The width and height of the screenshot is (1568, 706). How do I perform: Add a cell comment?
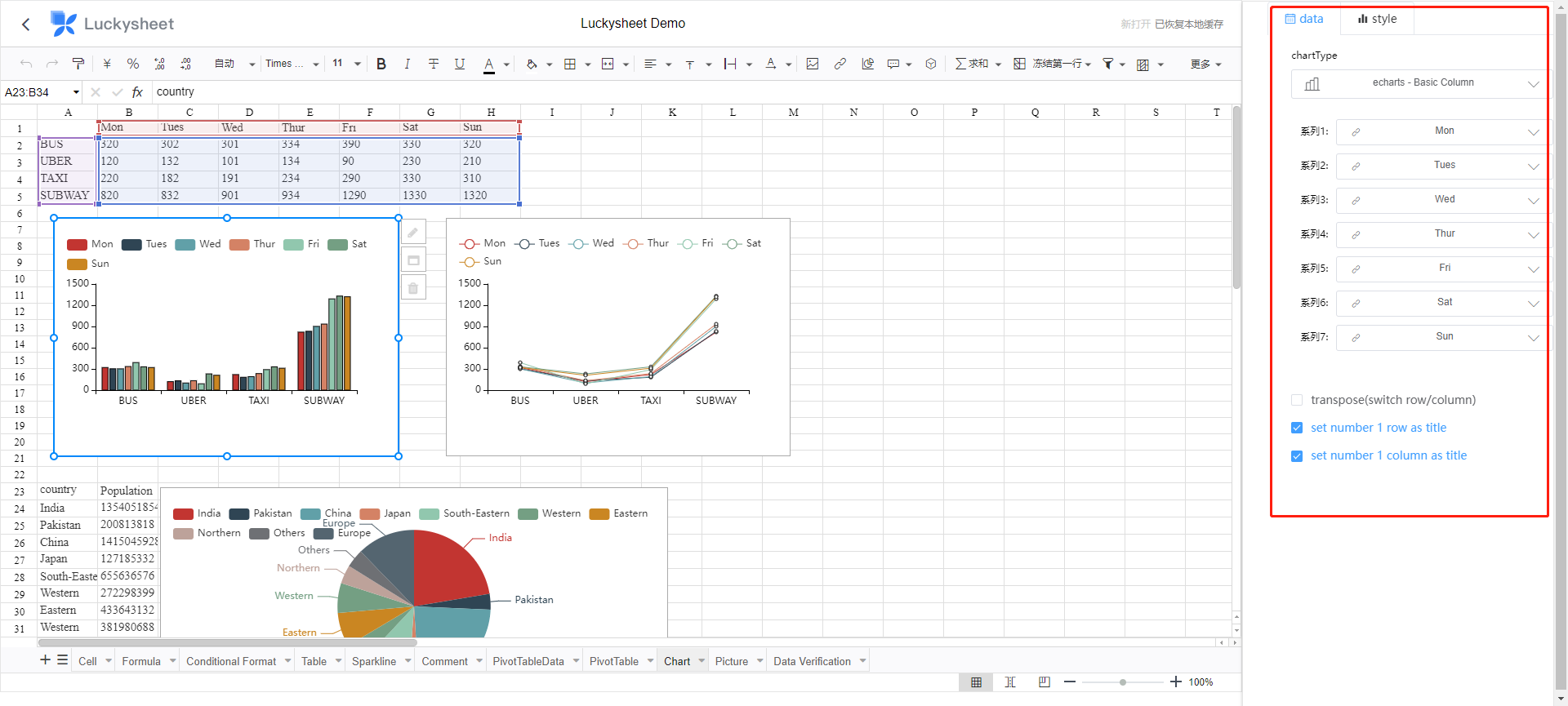click(893, 64)
